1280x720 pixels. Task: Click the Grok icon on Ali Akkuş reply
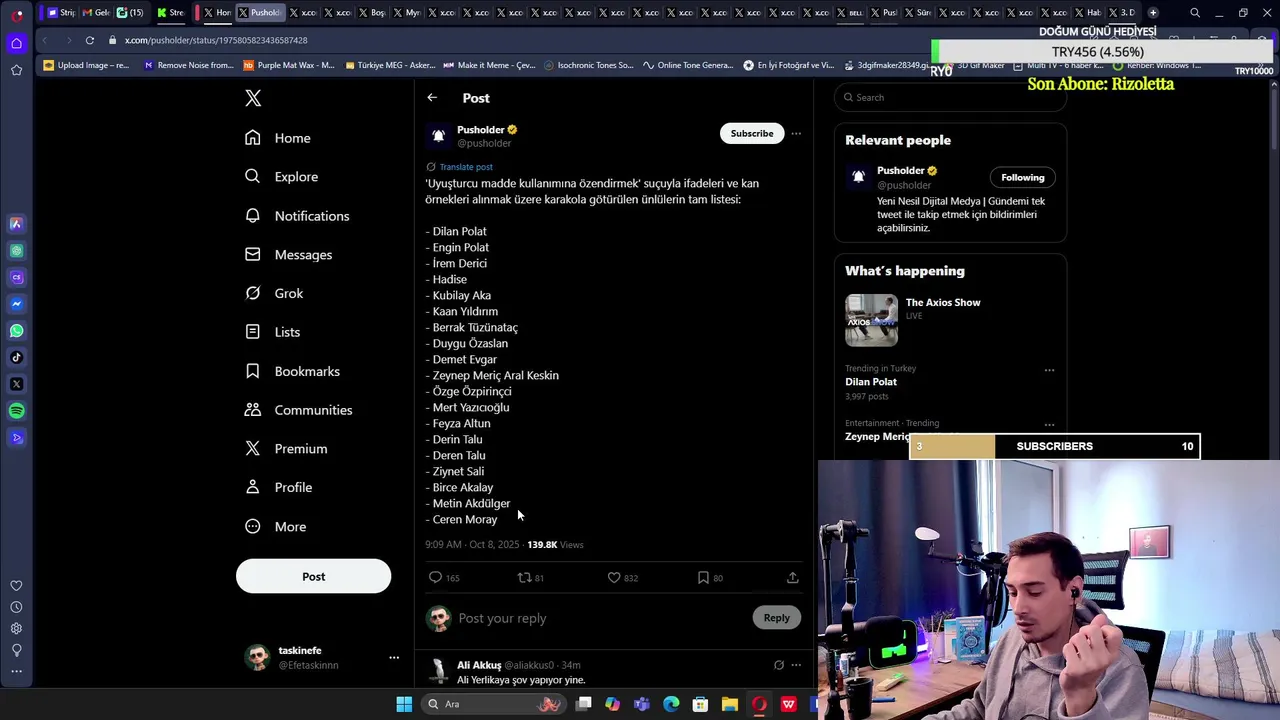tap(779, 665)
